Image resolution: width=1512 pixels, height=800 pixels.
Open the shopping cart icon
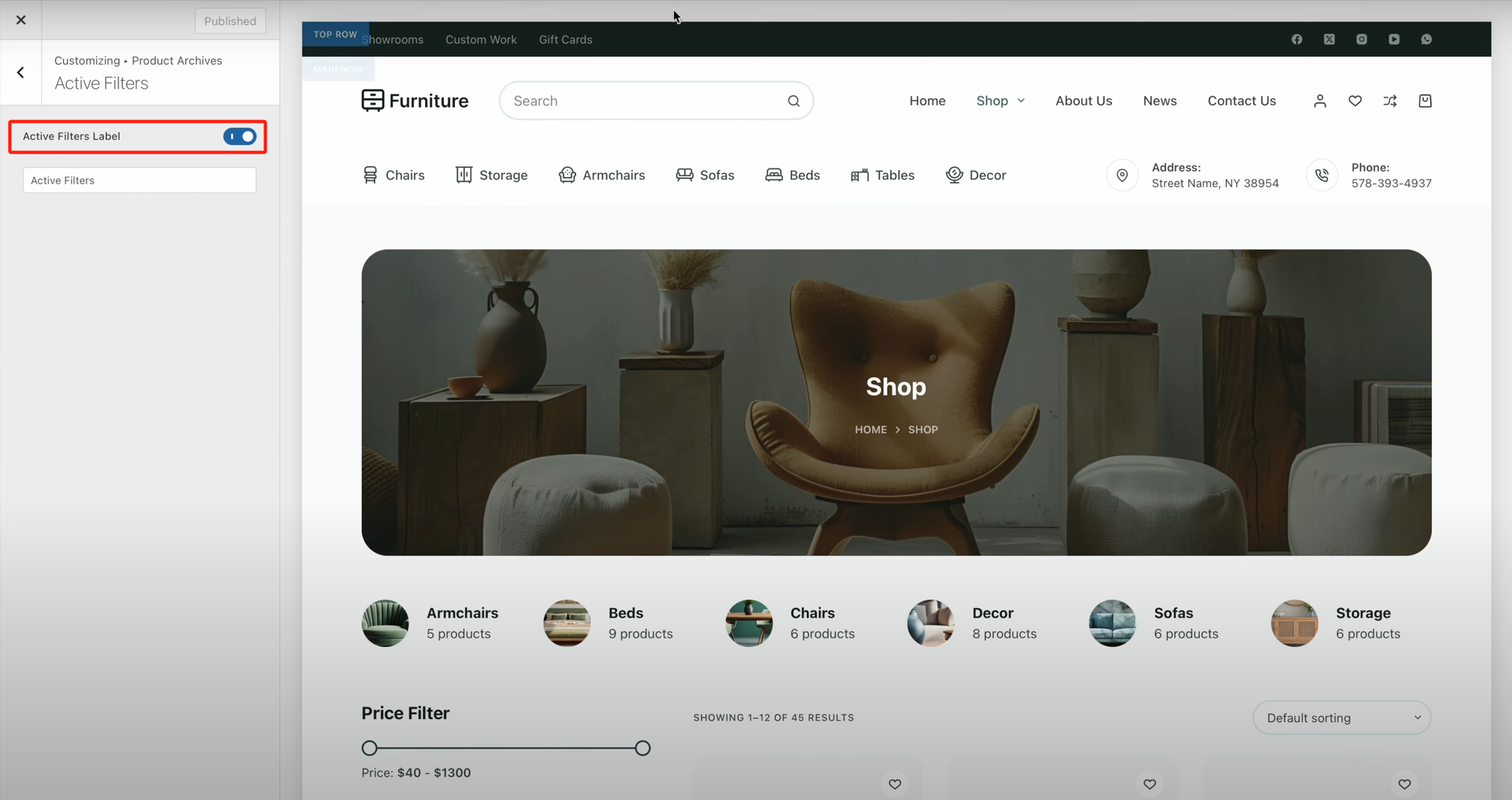pyautogui.click(x=1425, y=101)
